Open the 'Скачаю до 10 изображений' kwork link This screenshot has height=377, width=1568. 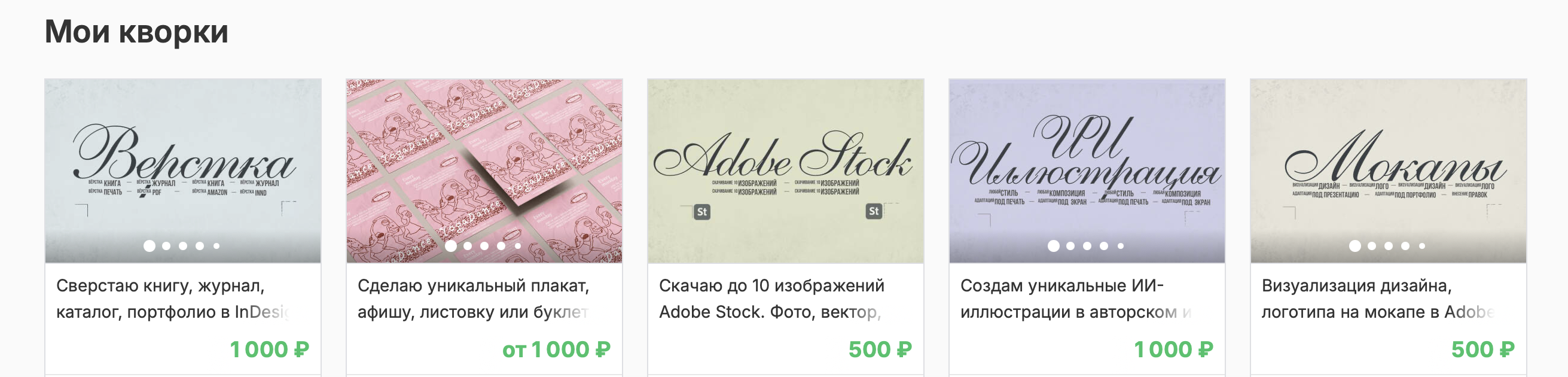click(x=772, y=299)
